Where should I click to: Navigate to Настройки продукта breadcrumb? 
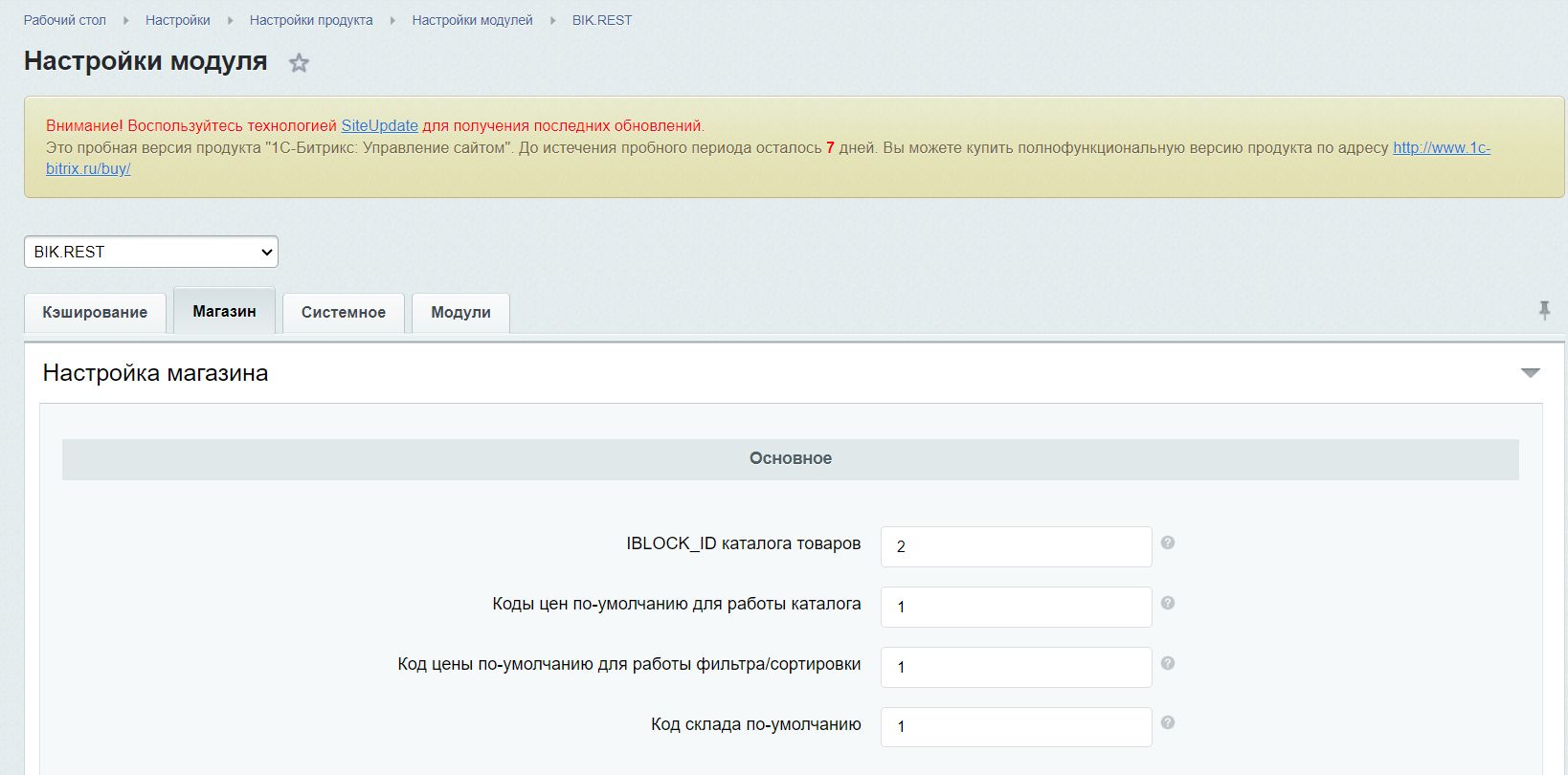coord(311,20)
